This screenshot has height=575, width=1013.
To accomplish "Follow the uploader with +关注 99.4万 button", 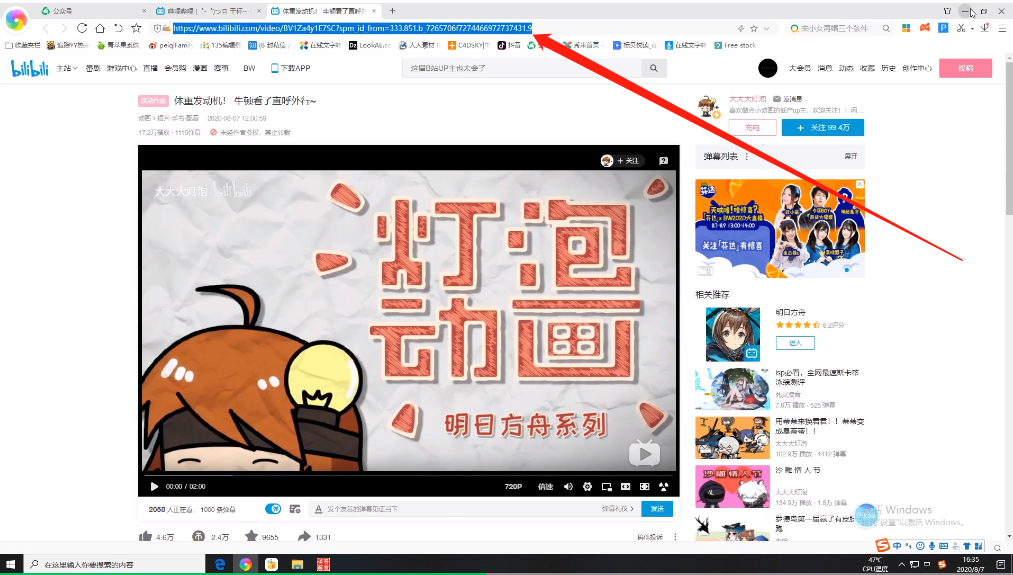I will (x=822, y=128).
